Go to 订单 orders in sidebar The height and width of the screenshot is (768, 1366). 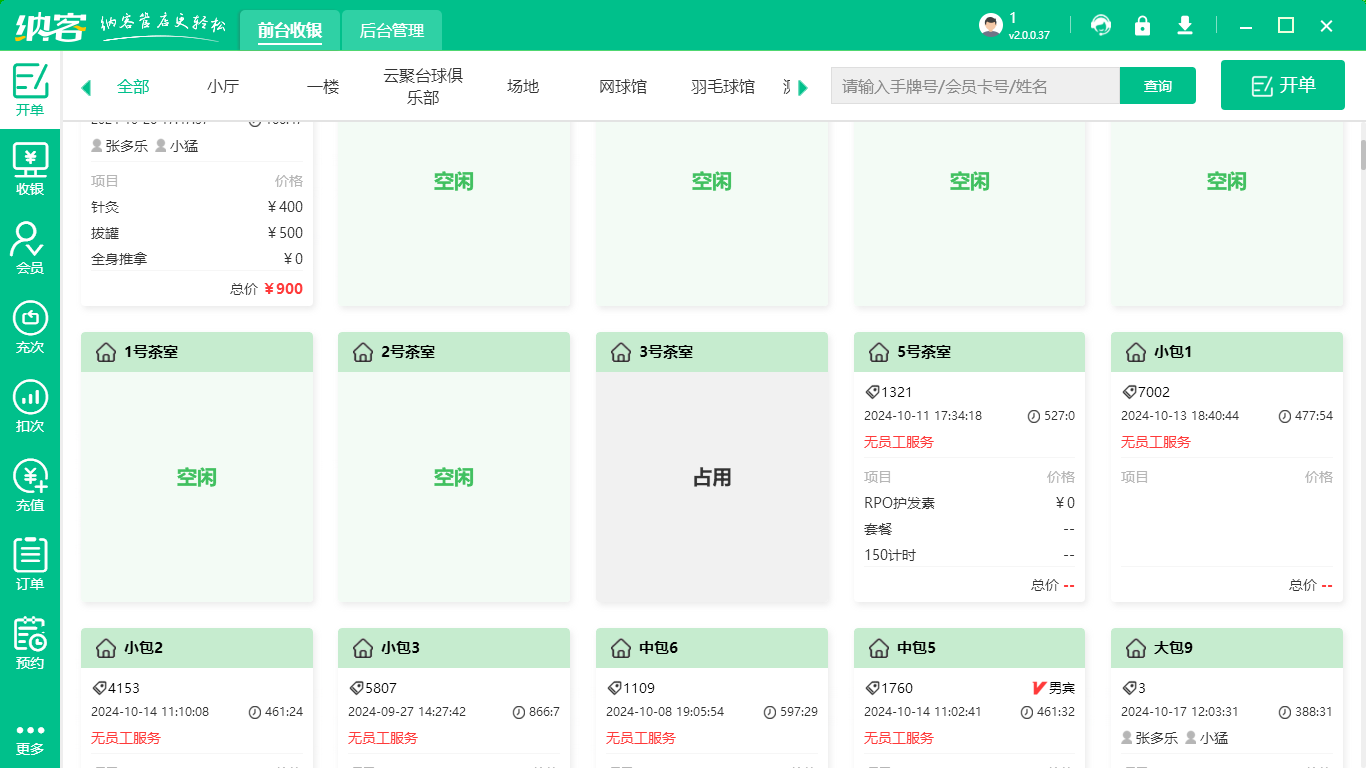coord(30,564)
